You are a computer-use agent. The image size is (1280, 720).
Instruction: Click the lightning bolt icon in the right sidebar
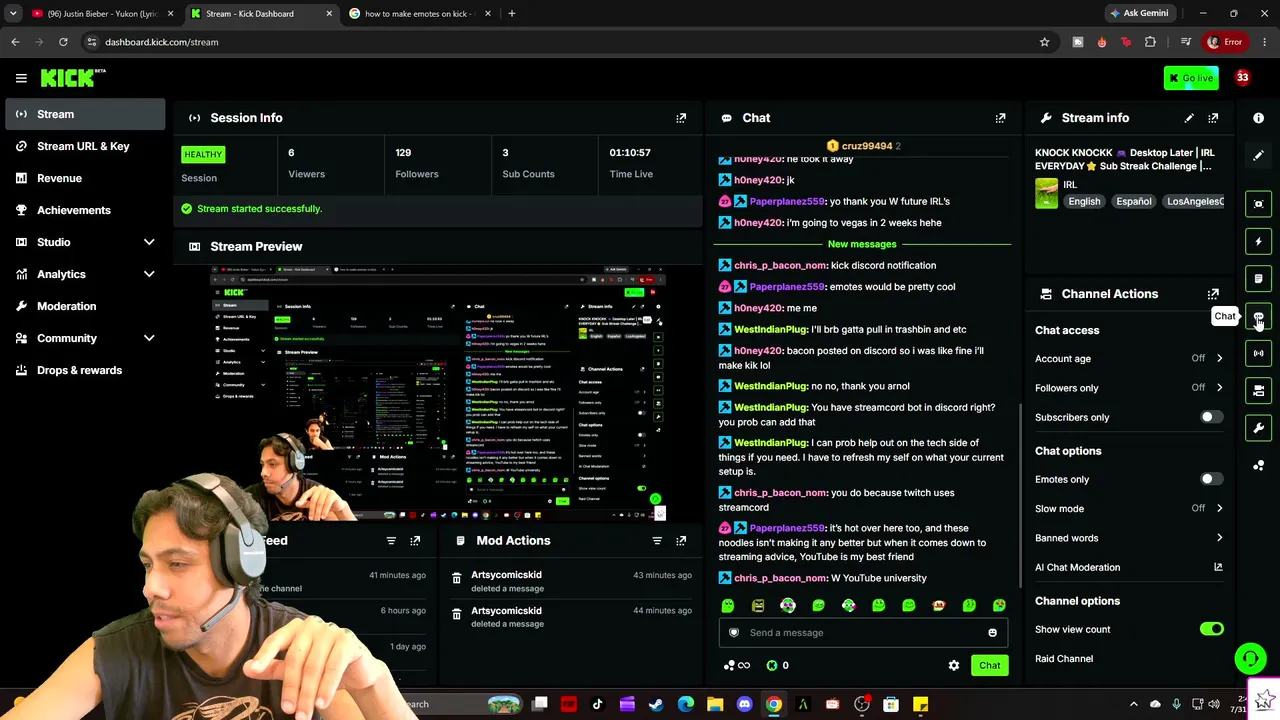click(x=1259, y=241)
